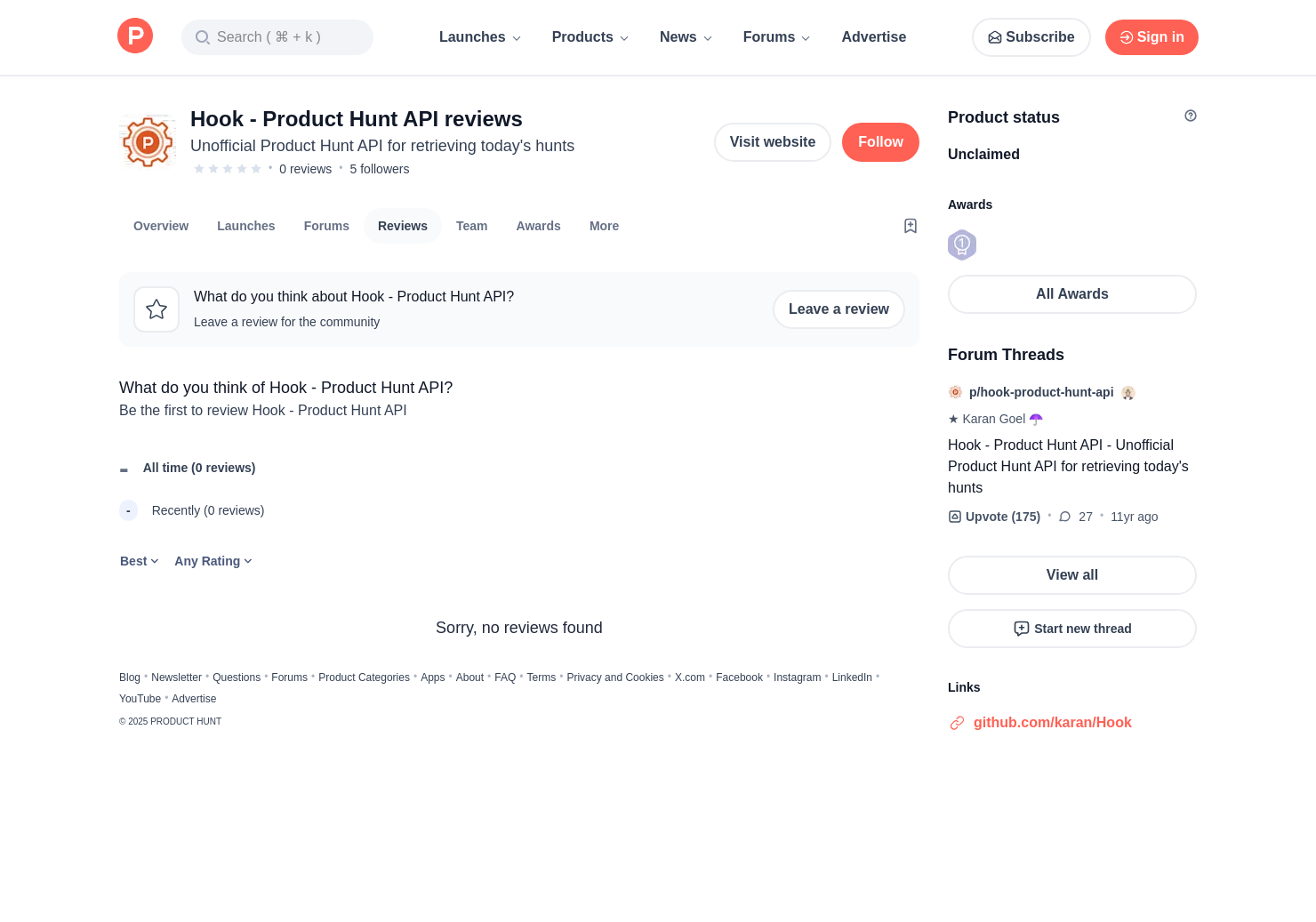Click the Subscribe button
1316x922 pixels.
pos(1031,37)
